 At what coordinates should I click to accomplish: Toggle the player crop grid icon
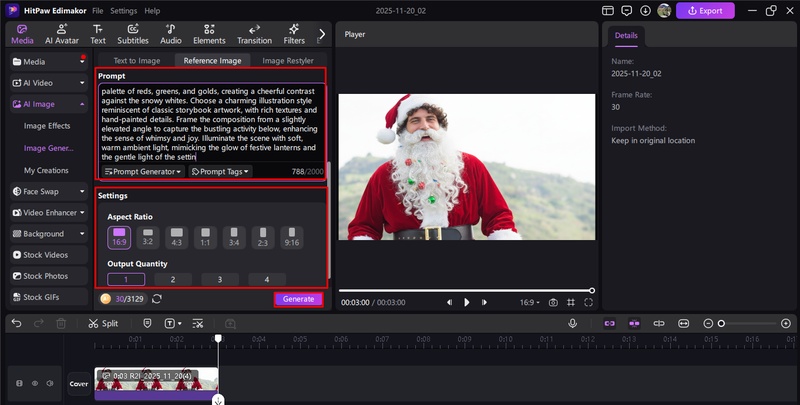571,302
